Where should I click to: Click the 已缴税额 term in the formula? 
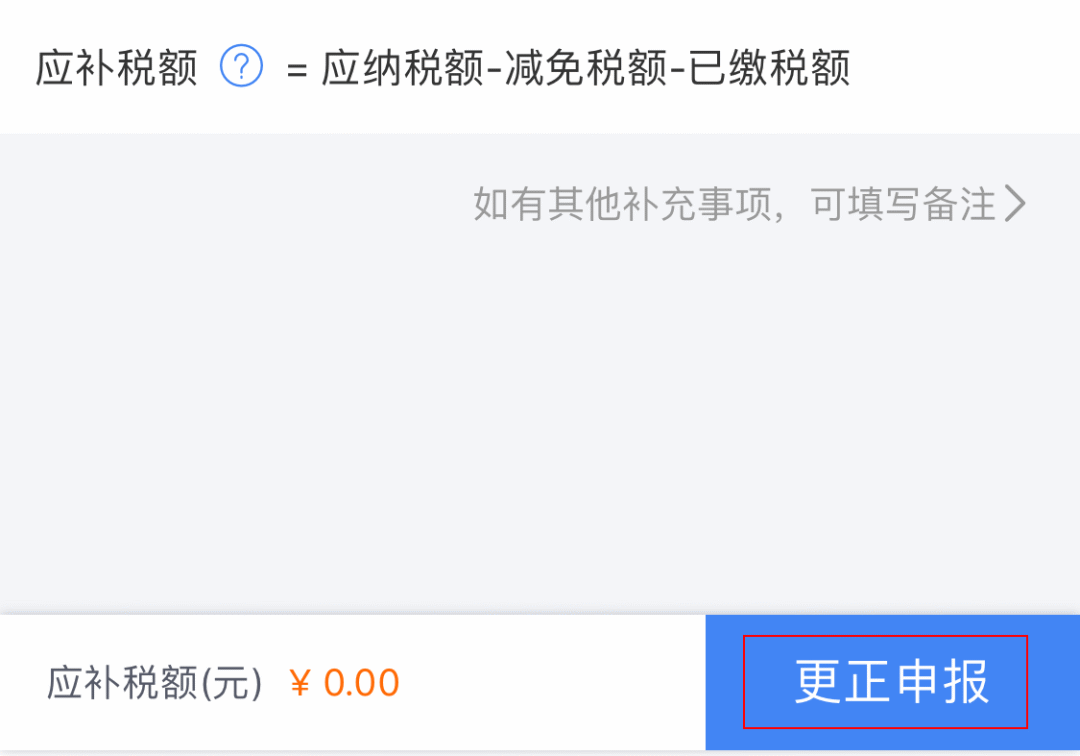[x=769, y=67]
